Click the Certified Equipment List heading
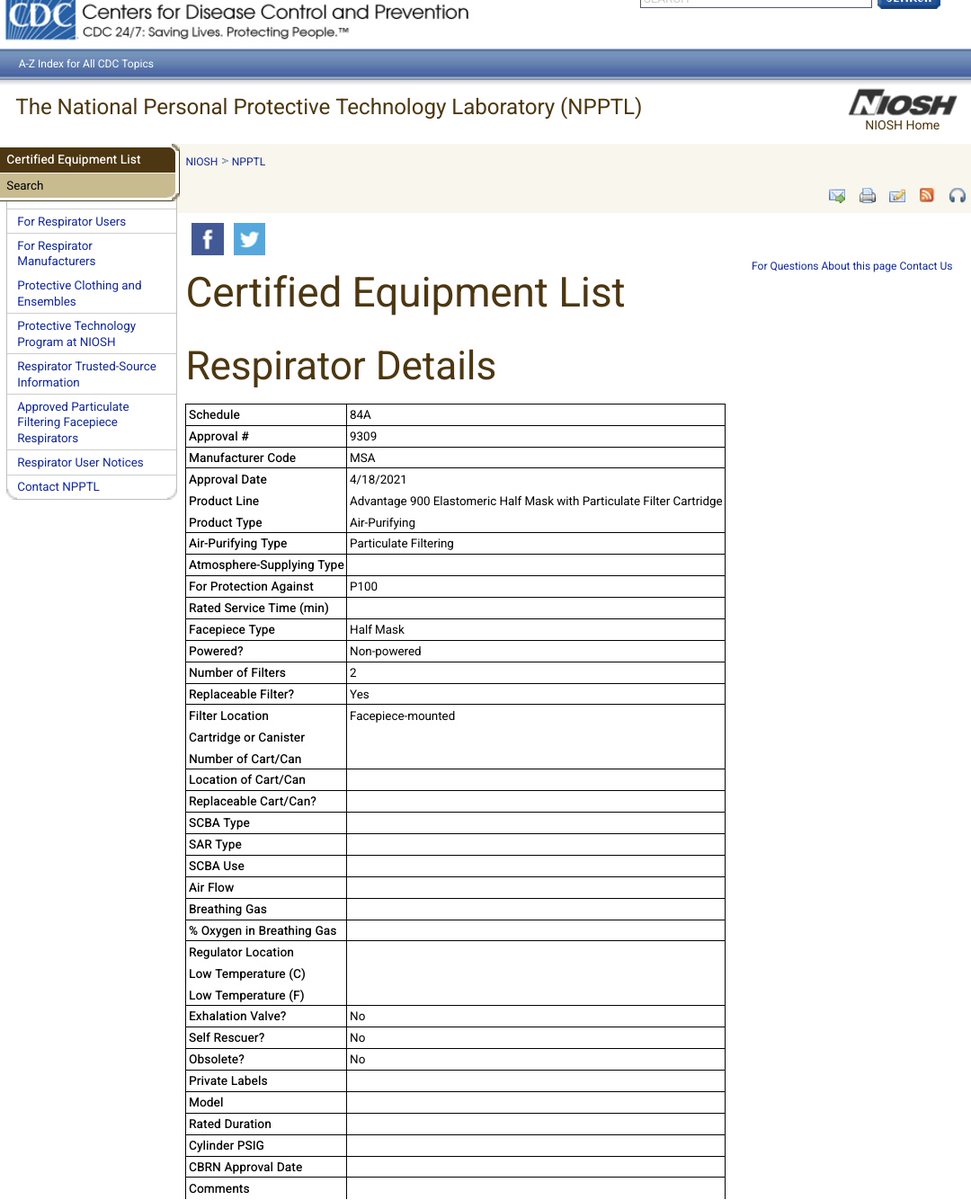This screenshot has width=971, height=1200. pyautogui.click(x=406, y=292)
